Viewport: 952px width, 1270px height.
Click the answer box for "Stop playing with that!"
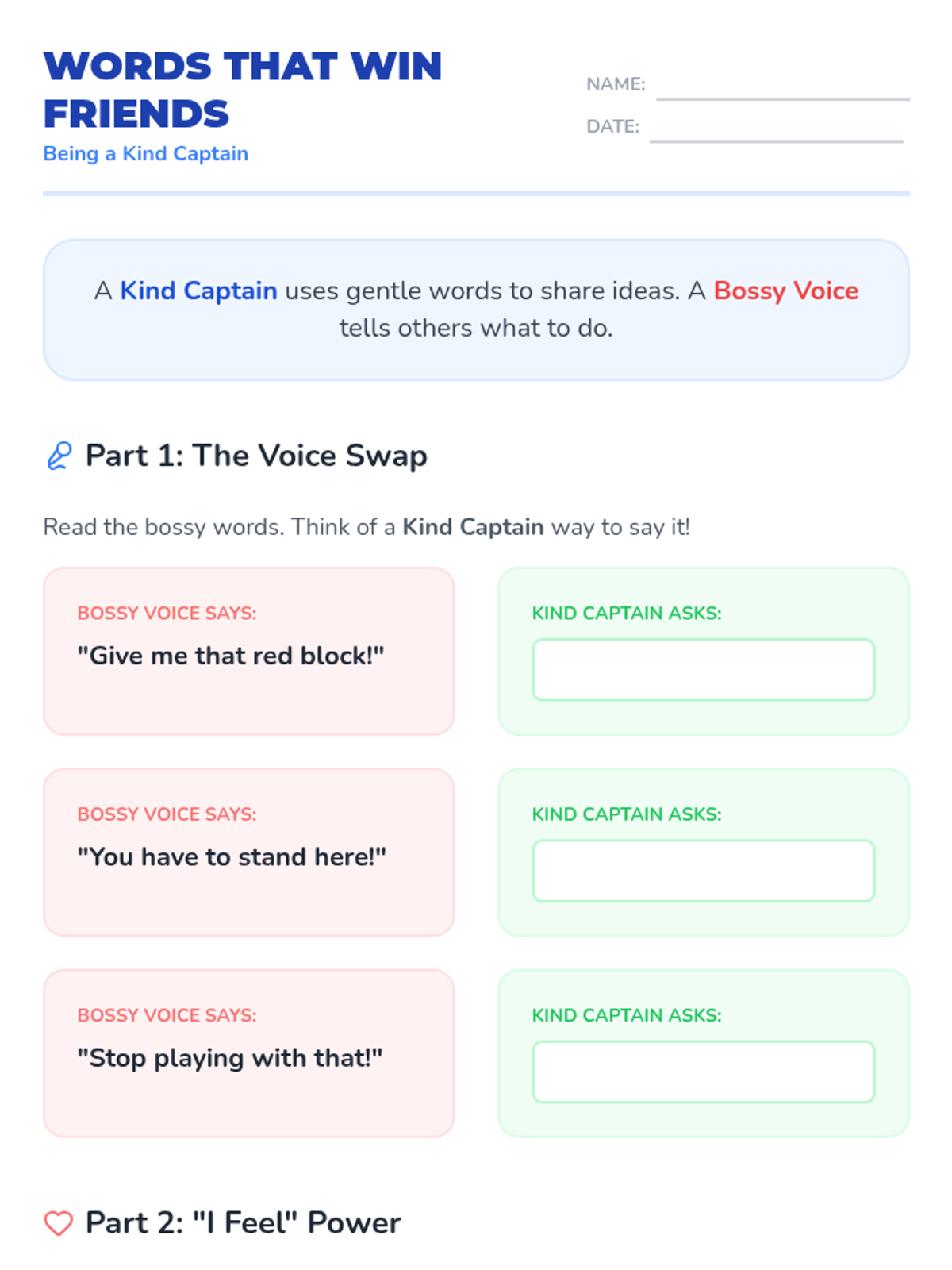coord(704,1072)
